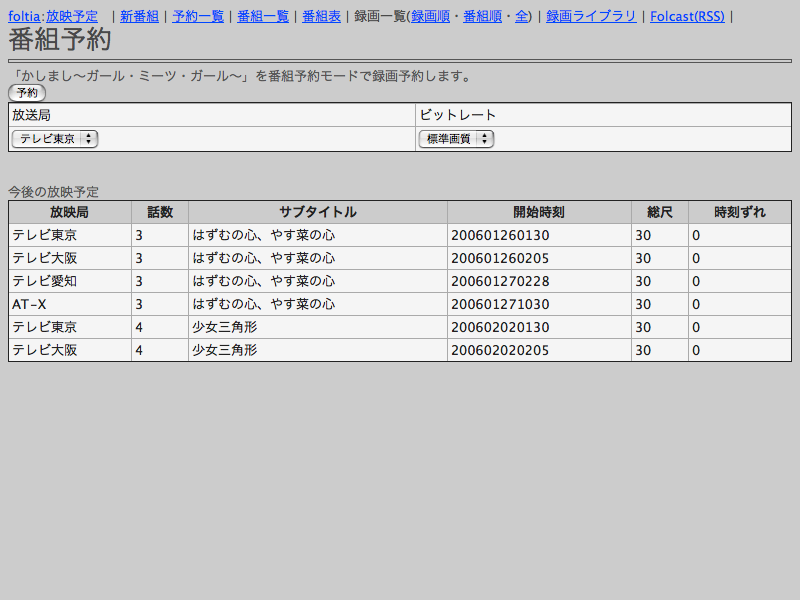Open the 予約一覧 link
800x600 pixels.
pos(198,16)
